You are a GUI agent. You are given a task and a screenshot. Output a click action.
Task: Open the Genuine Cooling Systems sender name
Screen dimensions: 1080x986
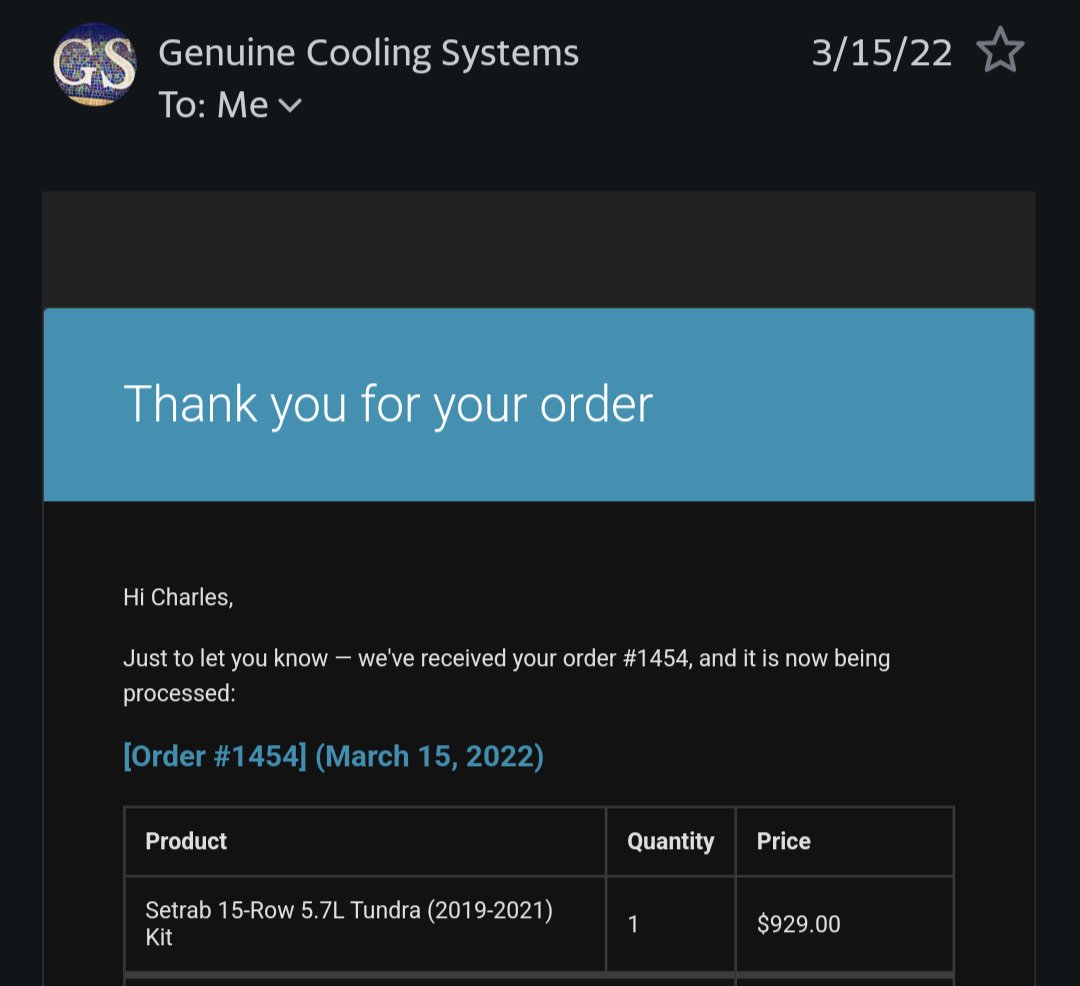(x=368, y=52)
